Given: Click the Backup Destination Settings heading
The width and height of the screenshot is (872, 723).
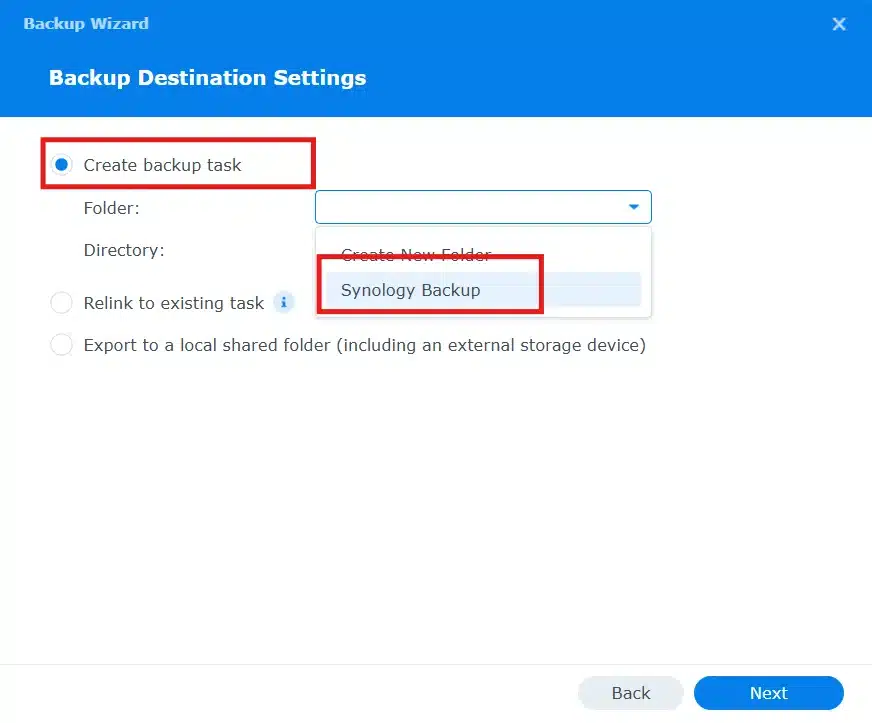Looking at the screenshot, I should pyautogui.click(x=207, y=77).
